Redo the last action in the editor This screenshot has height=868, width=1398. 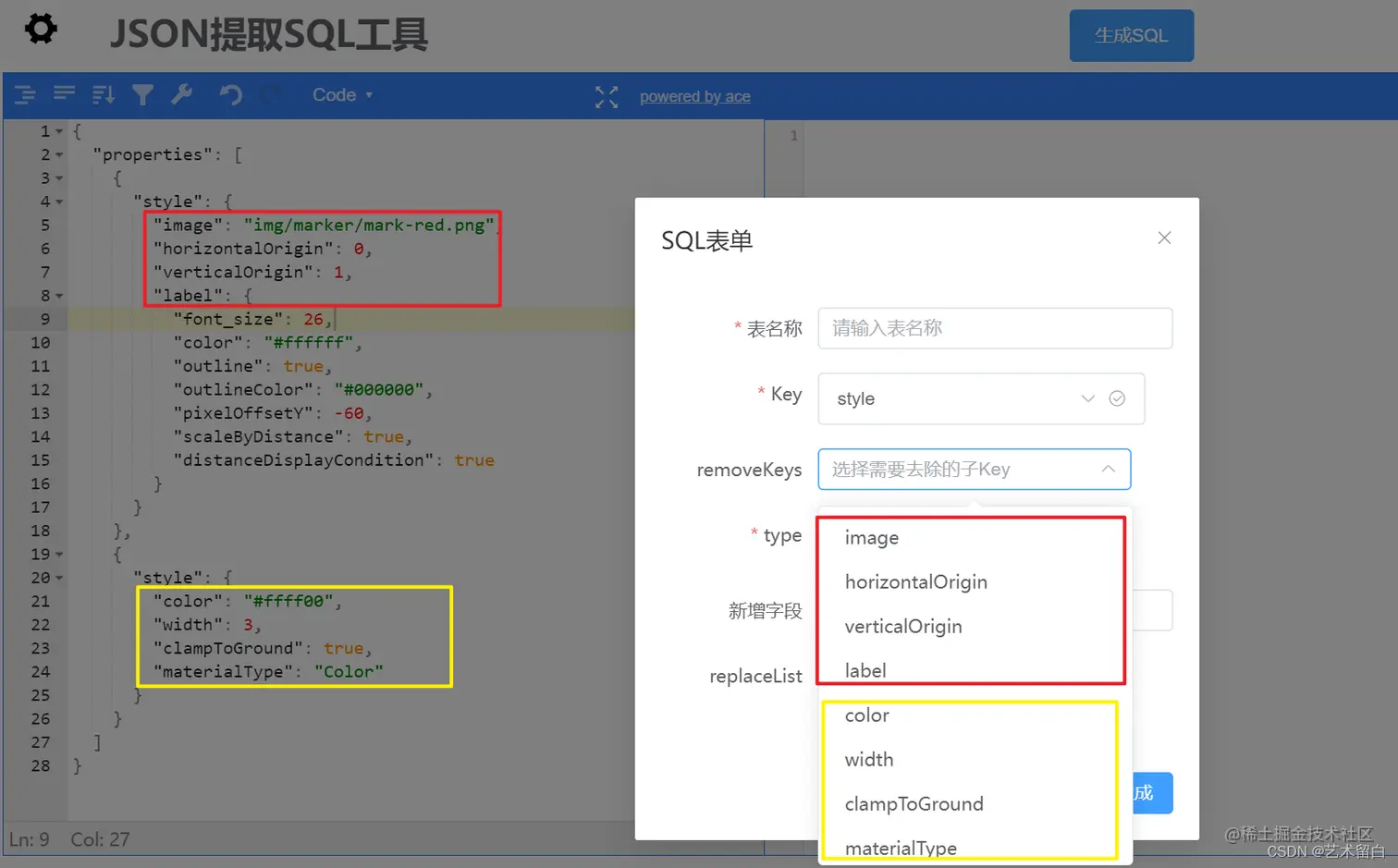[270, 94]
